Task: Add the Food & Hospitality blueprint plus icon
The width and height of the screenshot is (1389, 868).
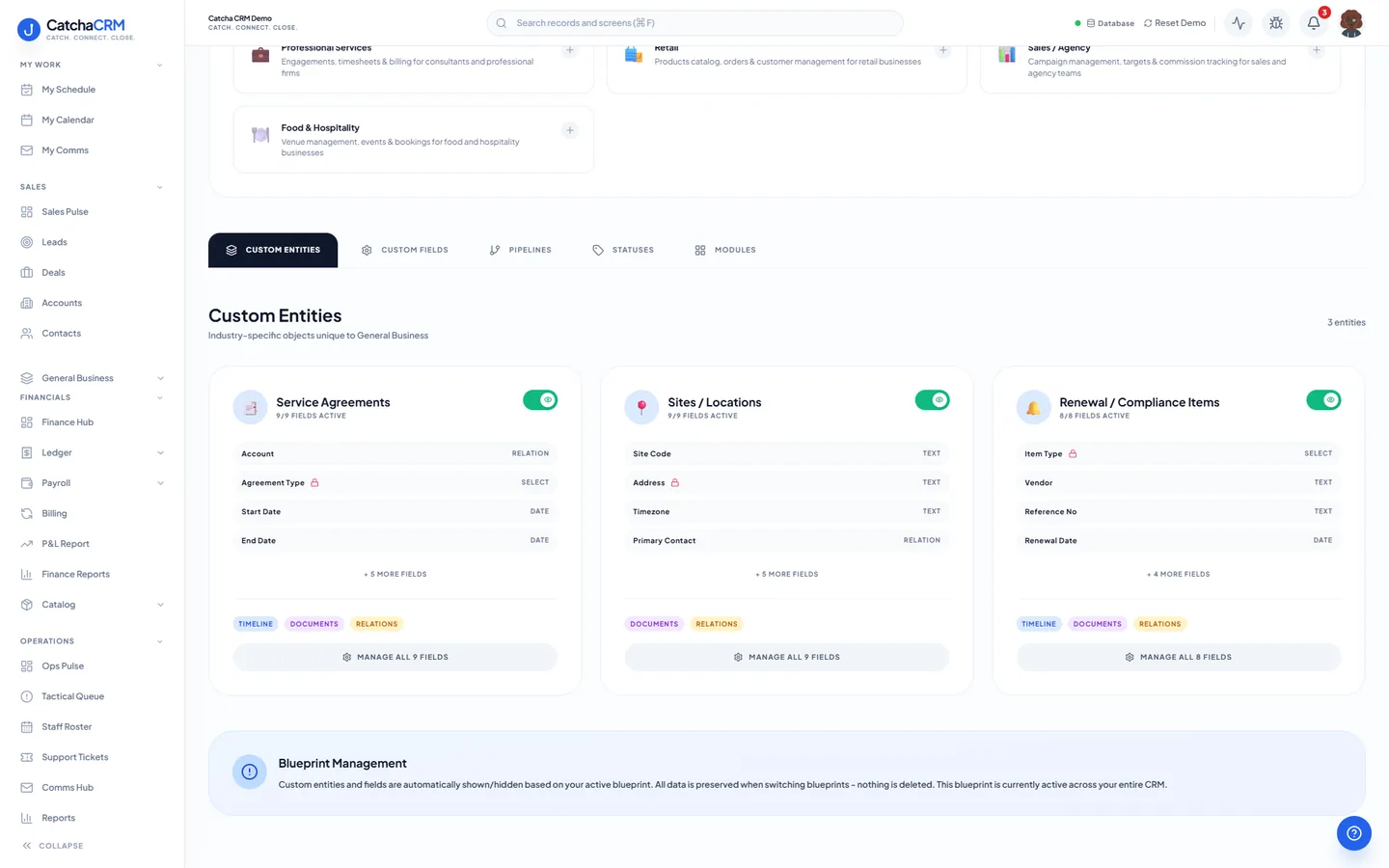Action: (570, 130)
